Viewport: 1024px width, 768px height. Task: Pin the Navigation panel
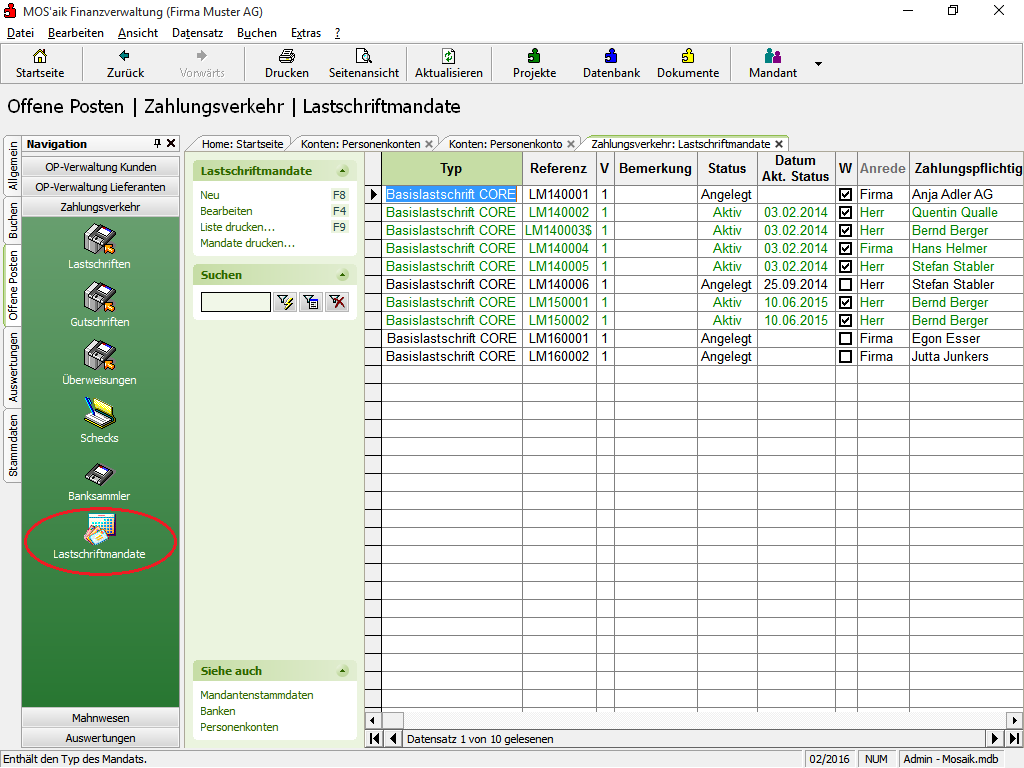[157, 143]
